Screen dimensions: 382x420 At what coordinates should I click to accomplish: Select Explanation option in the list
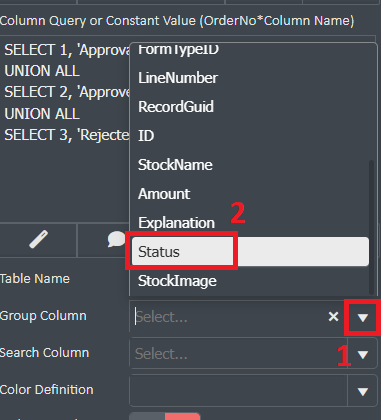point(250,223)
